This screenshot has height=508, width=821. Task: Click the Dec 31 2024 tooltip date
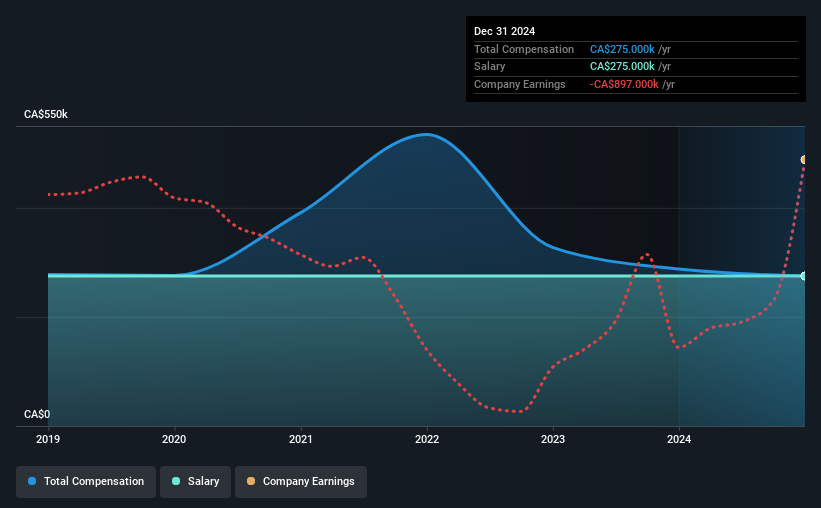coord(504,31)
